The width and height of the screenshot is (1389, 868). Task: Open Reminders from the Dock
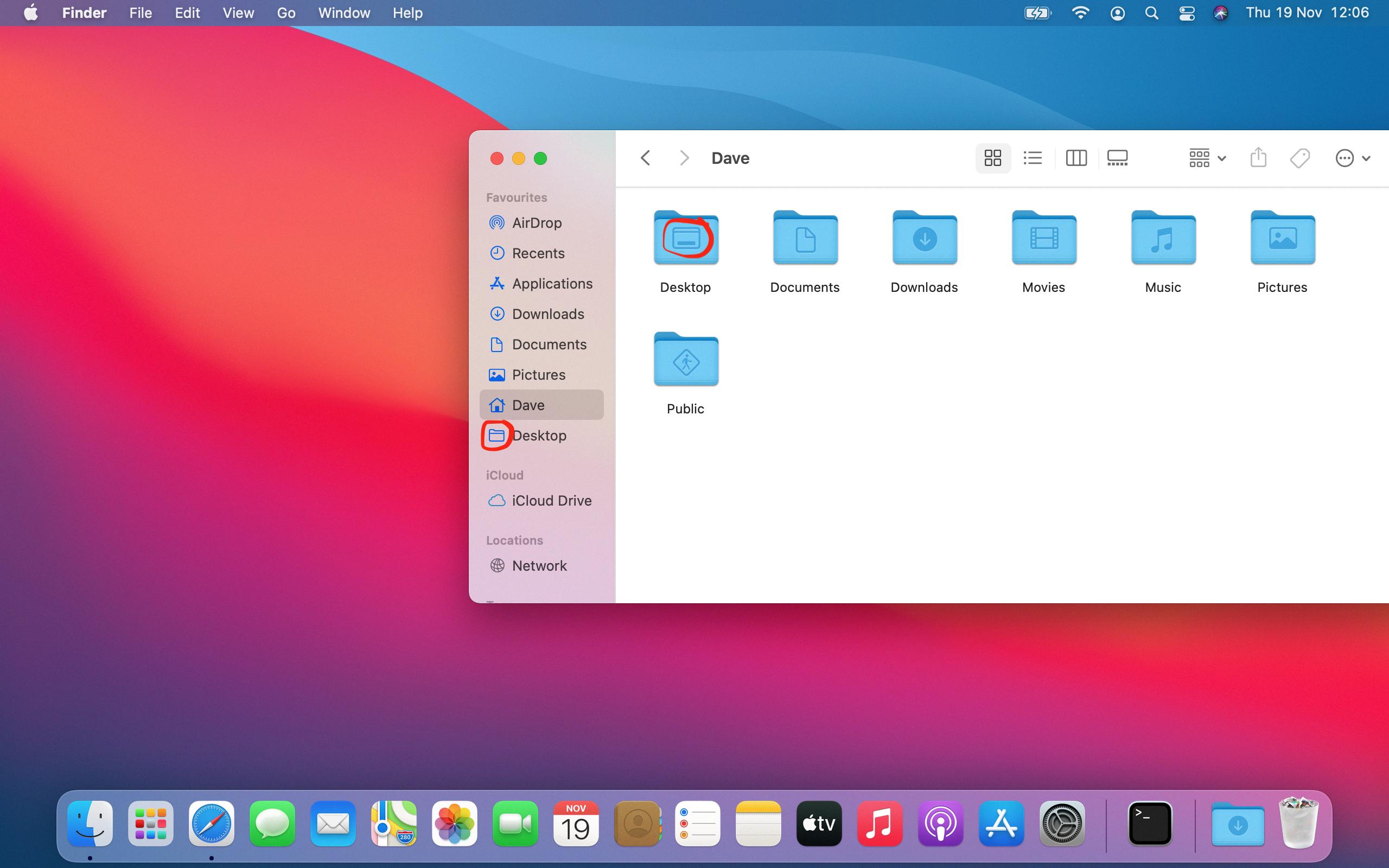point(698,824)
